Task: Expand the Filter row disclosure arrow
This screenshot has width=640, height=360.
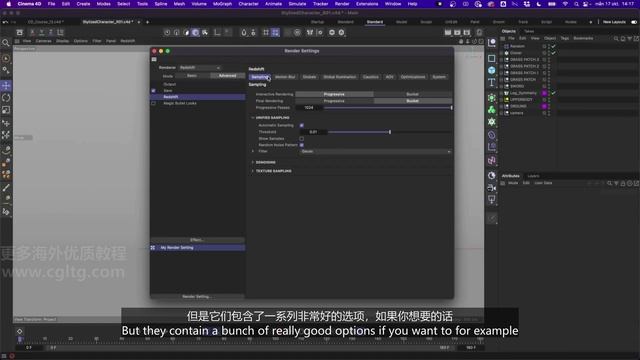Action: pos(253,151)
